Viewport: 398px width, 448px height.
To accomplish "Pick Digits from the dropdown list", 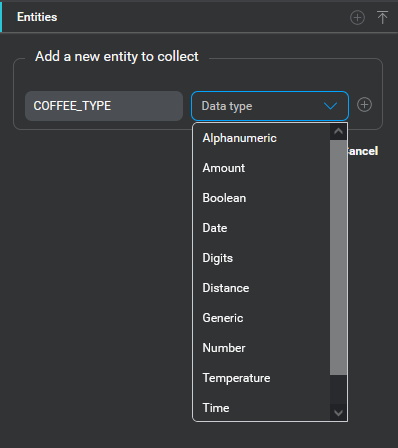I will point(261,258).
